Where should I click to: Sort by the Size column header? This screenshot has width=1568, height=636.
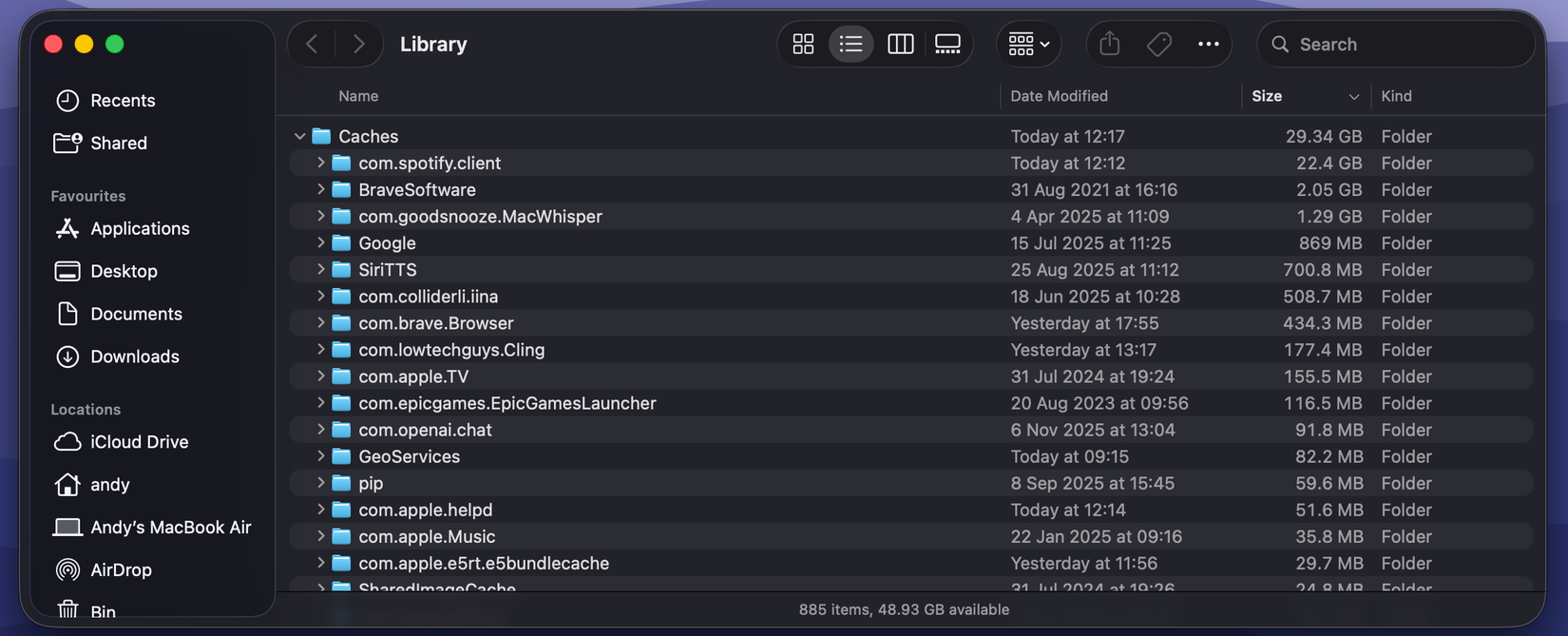point(1267,96)
